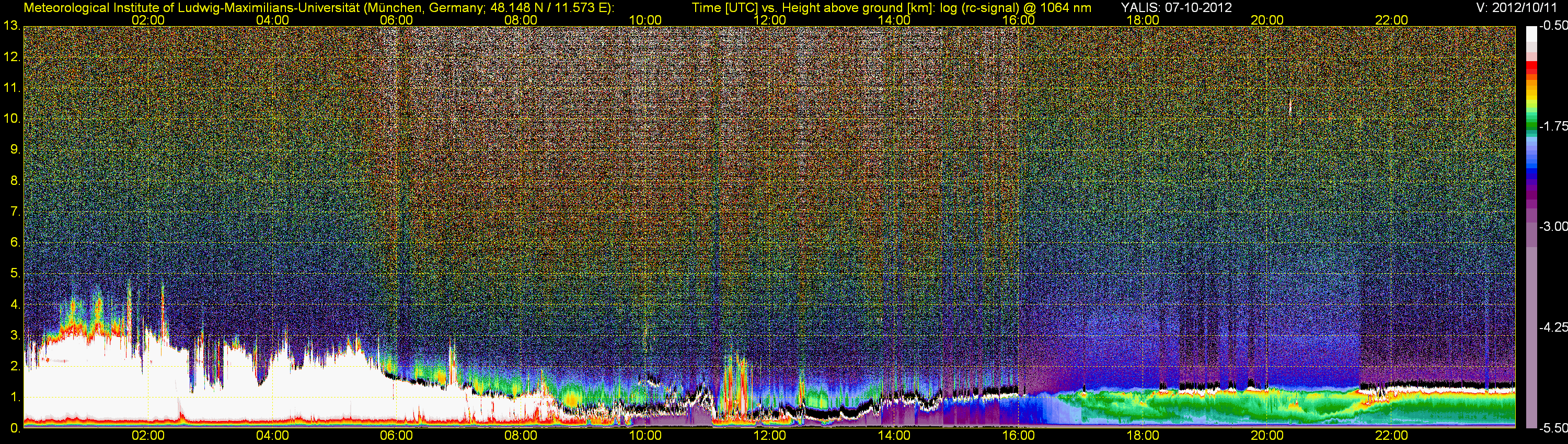The image size is (1568, 444).
Task: Click the 08:00 label on bottom time axis
Action: 521,436
